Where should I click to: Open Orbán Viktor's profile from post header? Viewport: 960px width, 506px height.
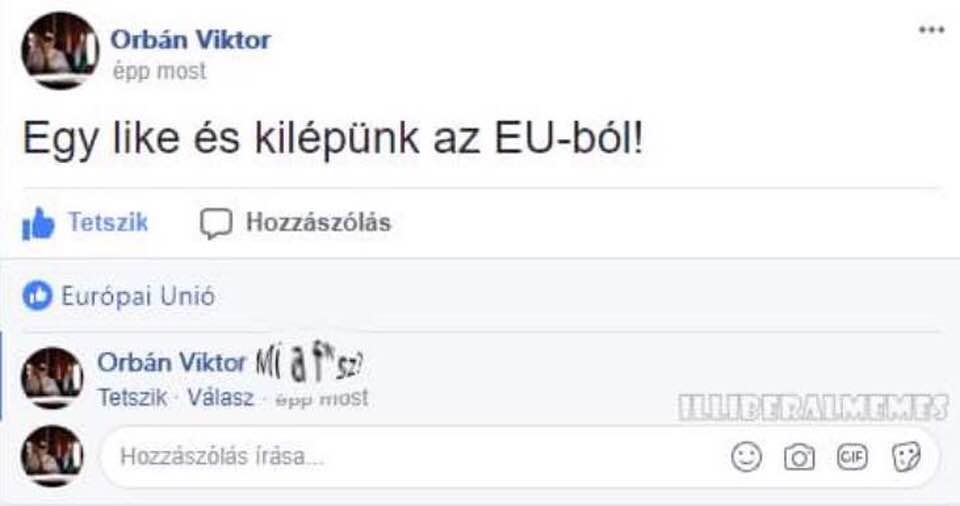click(190, 40)
